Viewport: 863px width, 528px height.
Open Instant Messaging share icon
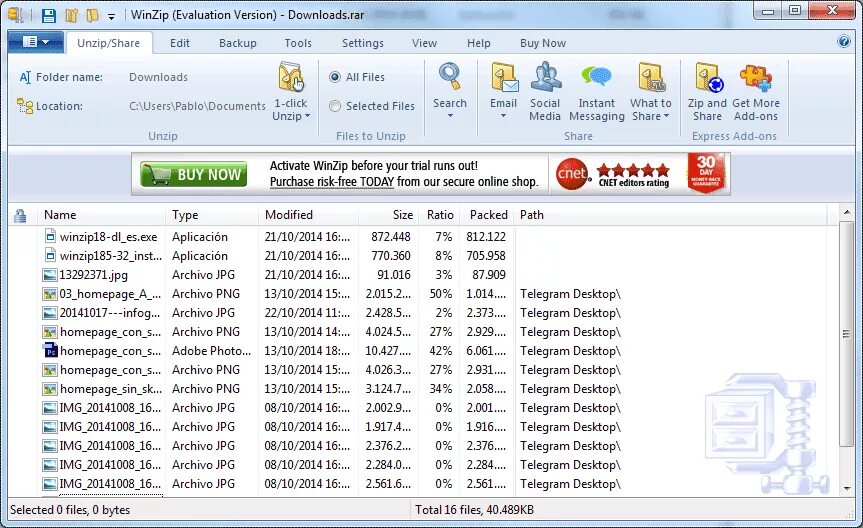596,77
